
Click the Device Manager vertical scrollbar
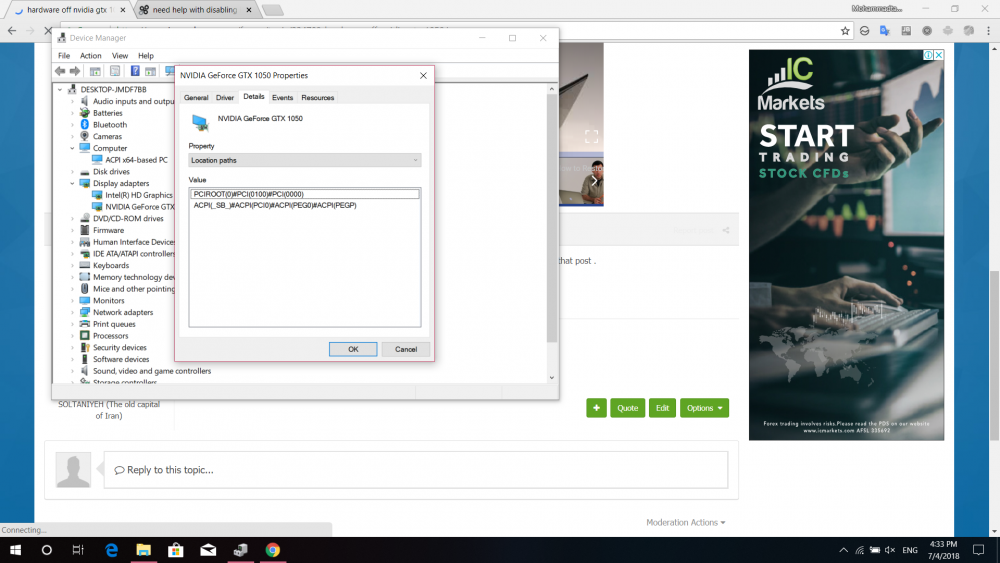(x=552, y=218)
